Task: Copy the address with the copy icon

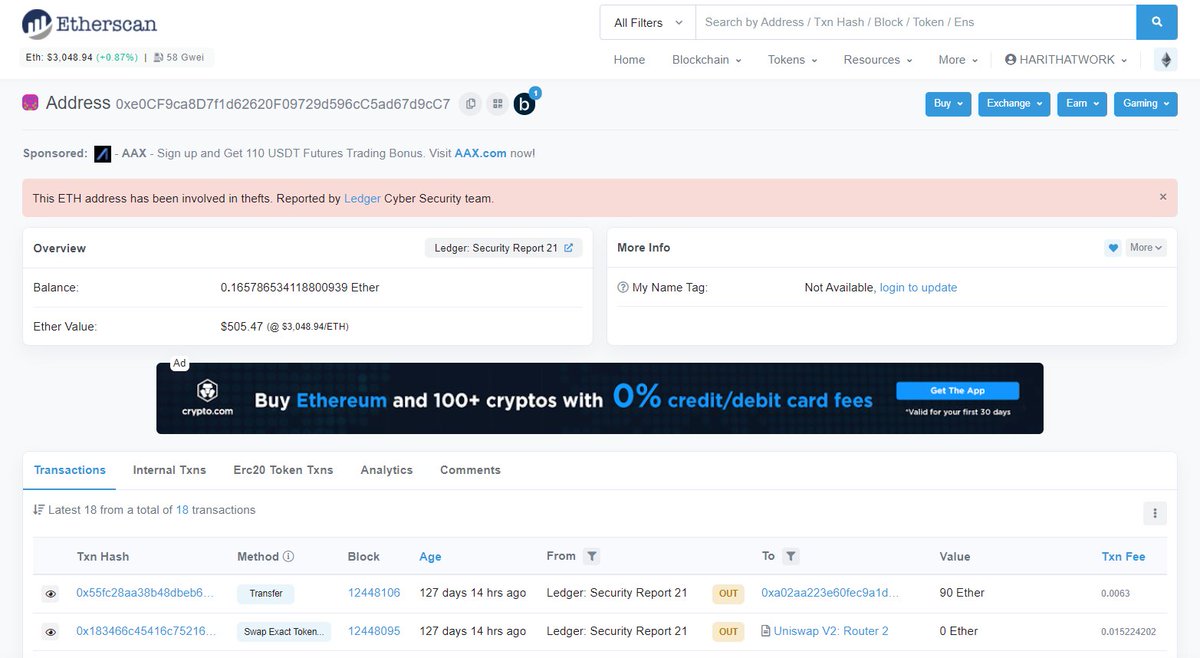Action: tap(470, 103)
